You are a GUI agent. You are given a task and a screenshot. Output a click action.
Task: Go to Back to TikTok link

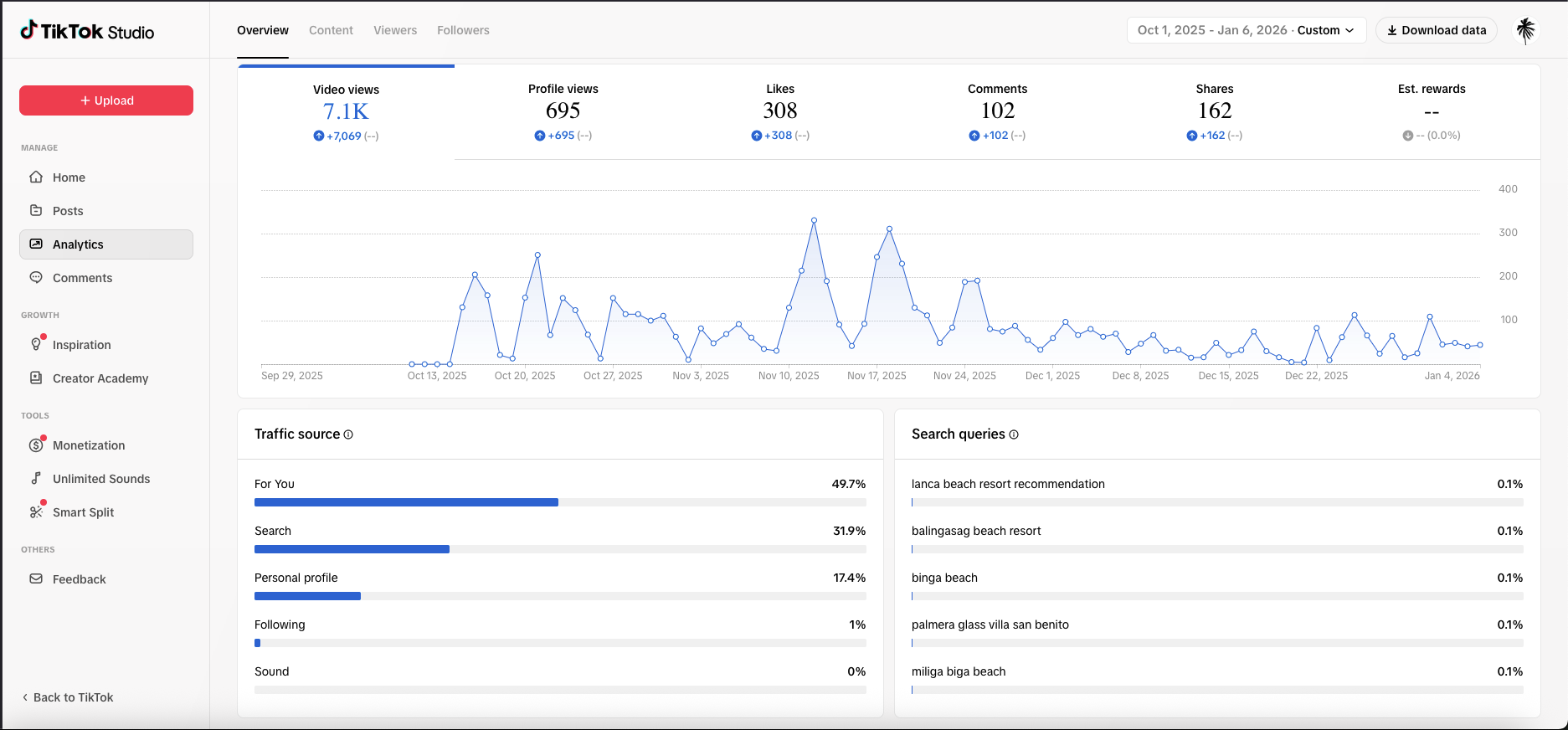tap(67, 697)
